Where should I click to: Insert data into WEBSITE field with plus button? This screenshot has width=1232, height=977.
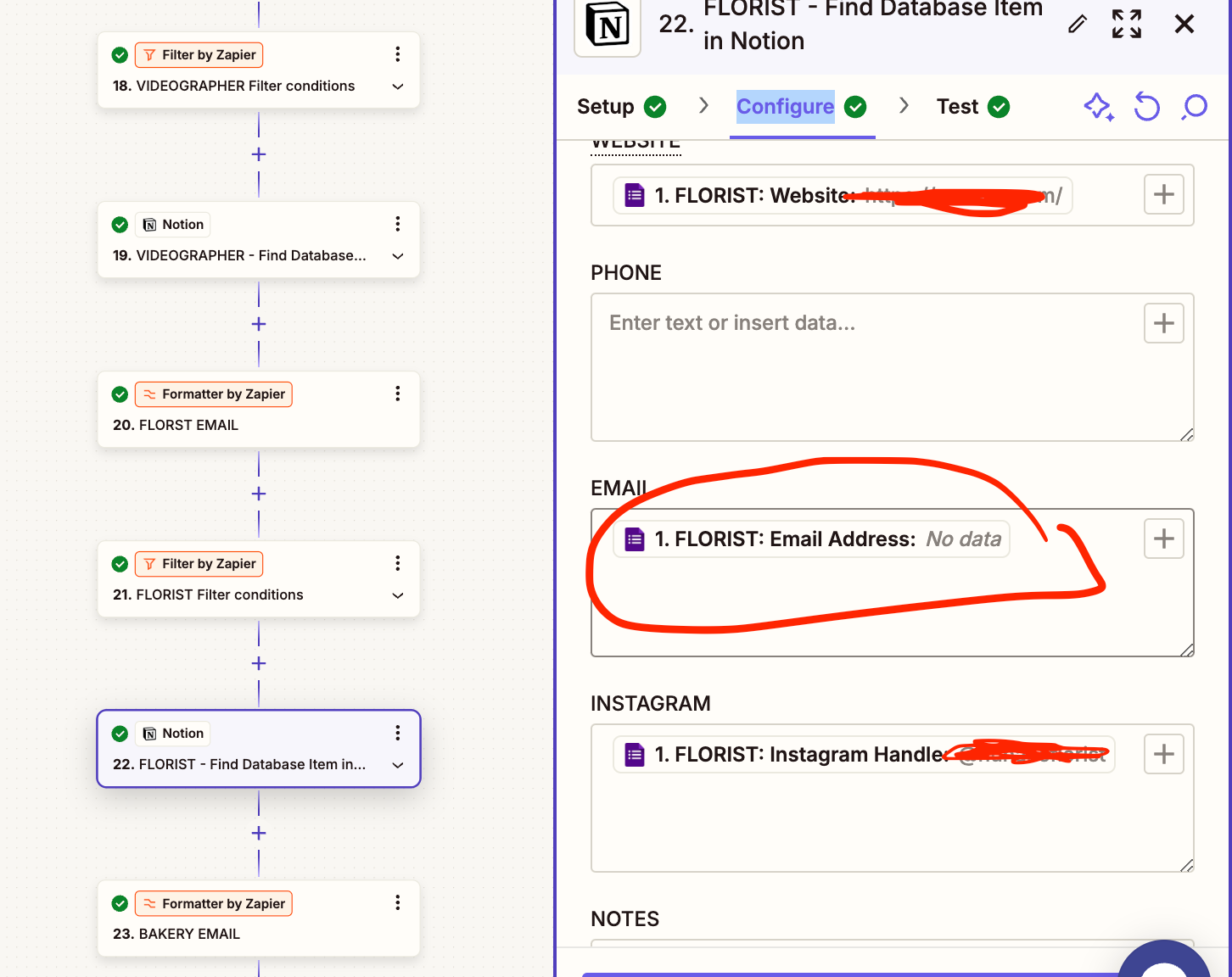click(1163, 195)
